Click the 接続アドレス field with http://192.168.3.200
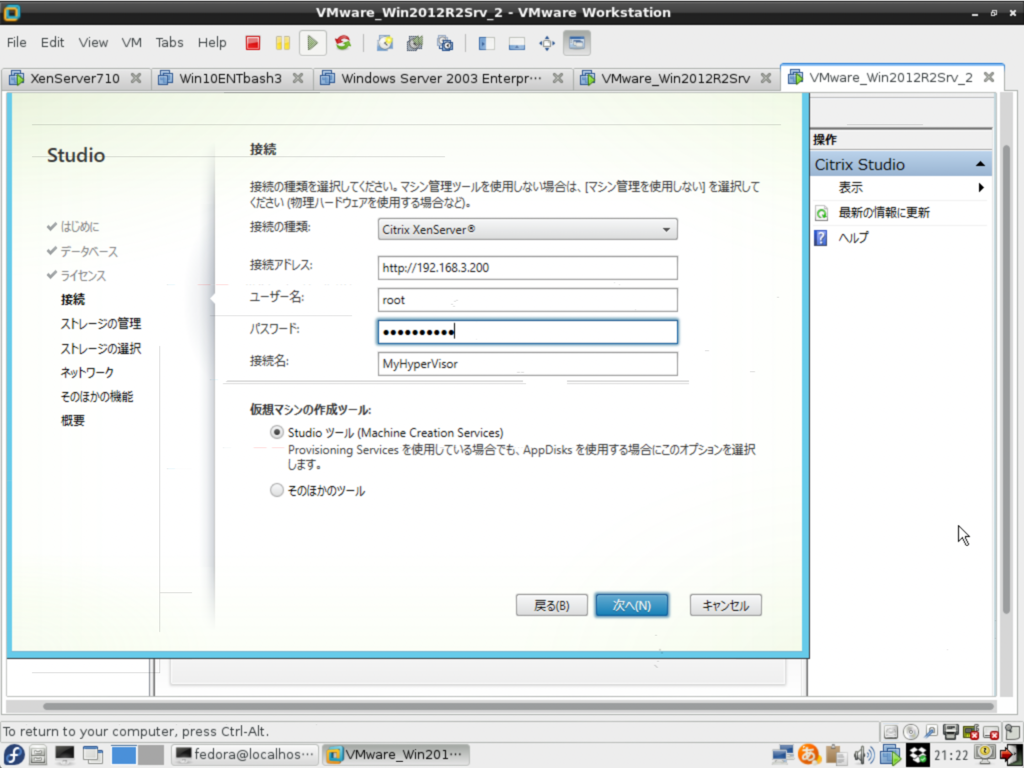This screenshot has width=1024, height=768. tap(528, 268)
